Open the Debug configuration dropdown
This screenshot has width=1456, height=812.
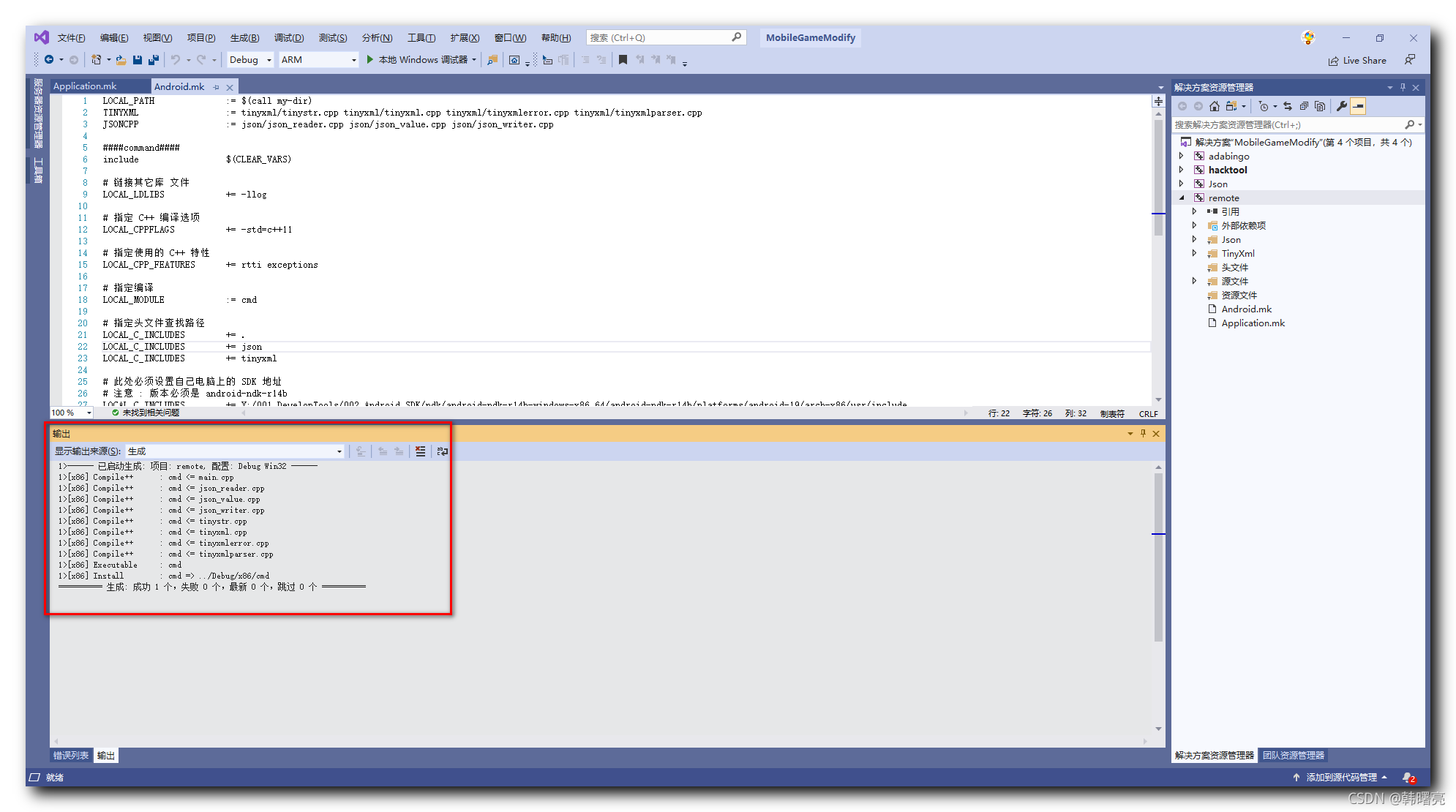[x=250, y=60]
